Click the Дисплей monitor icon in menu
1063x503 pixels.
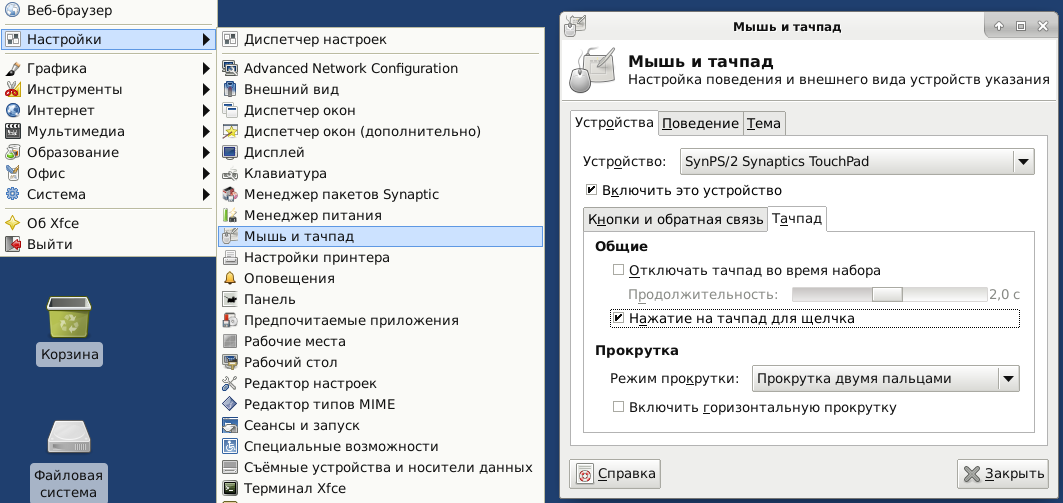230,152
